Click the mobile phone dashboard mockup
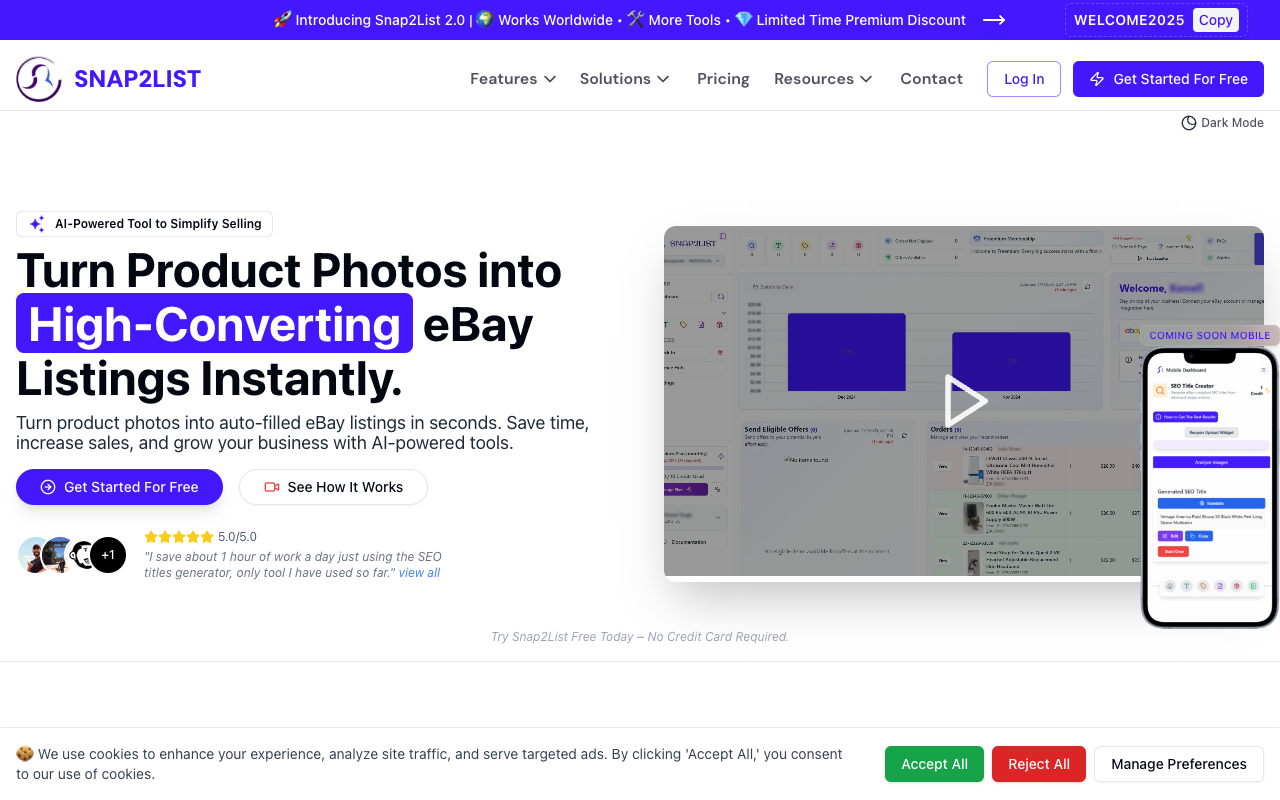 1210,487
